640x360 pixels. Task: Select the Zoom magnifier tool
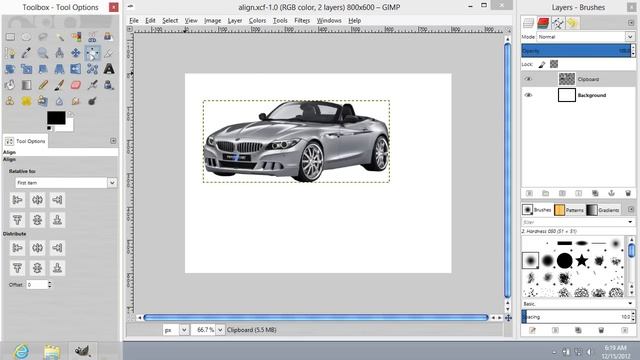coord(43,53)
